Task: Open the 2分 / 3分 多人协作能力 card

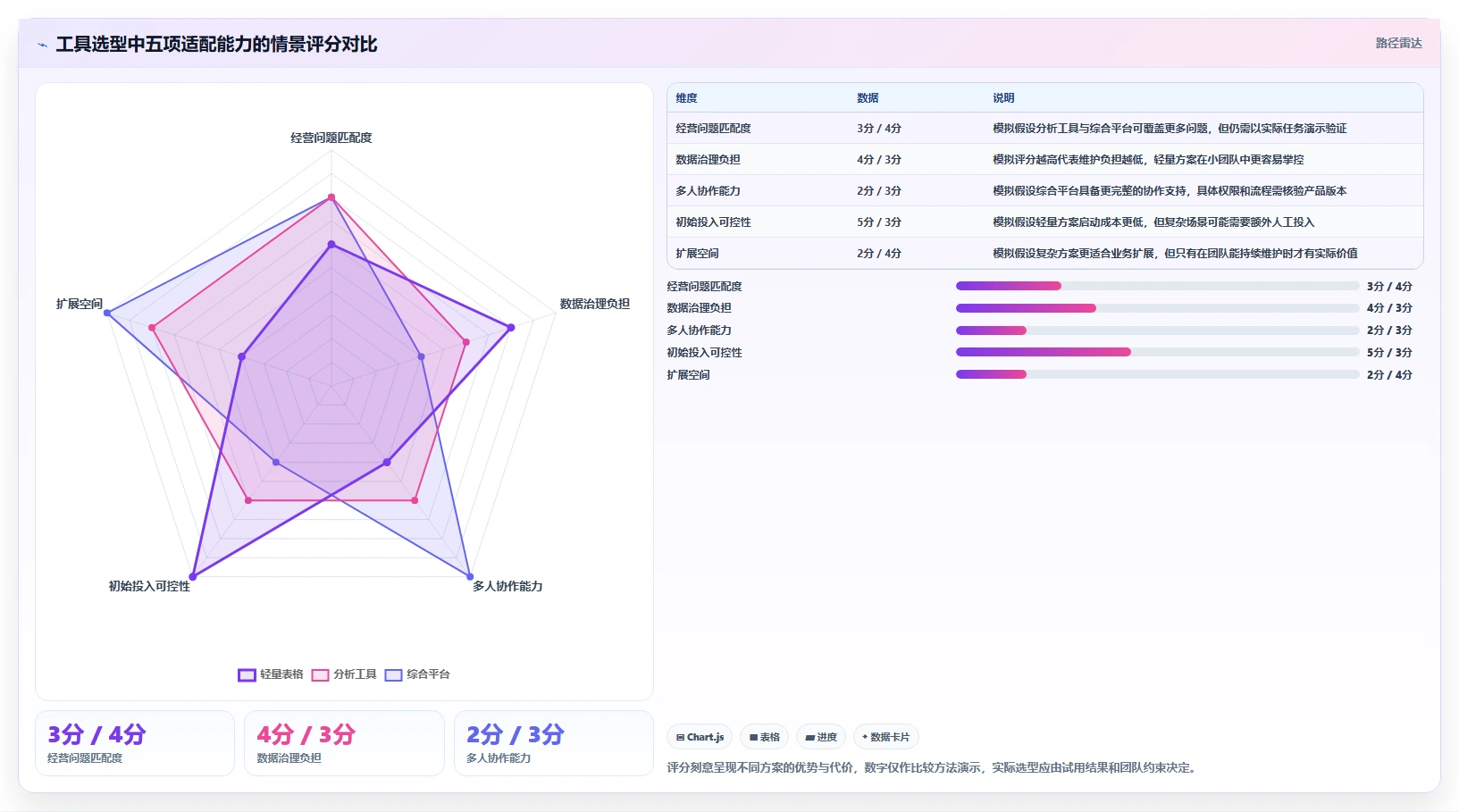Action: pyautogui.click(x=554, y=743)
